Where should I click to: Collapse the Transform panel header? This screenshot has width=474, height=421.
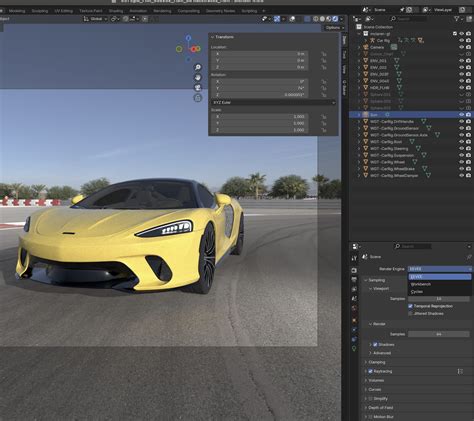(x=223, y=37)
